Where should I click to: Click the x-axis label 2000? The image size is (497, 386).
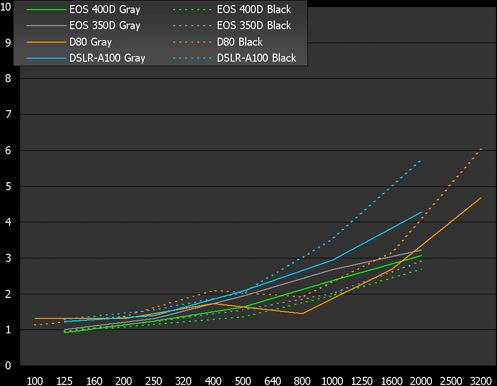421,381
